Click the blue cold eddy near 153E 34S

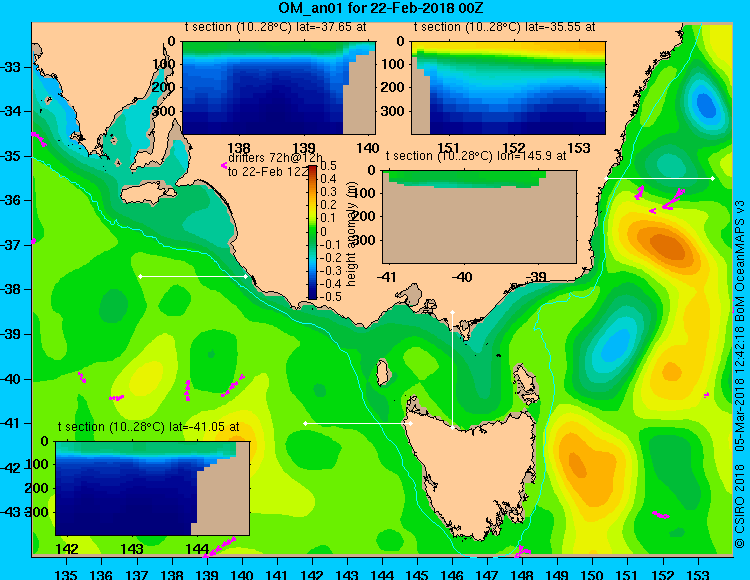click(x=706, y=105)
